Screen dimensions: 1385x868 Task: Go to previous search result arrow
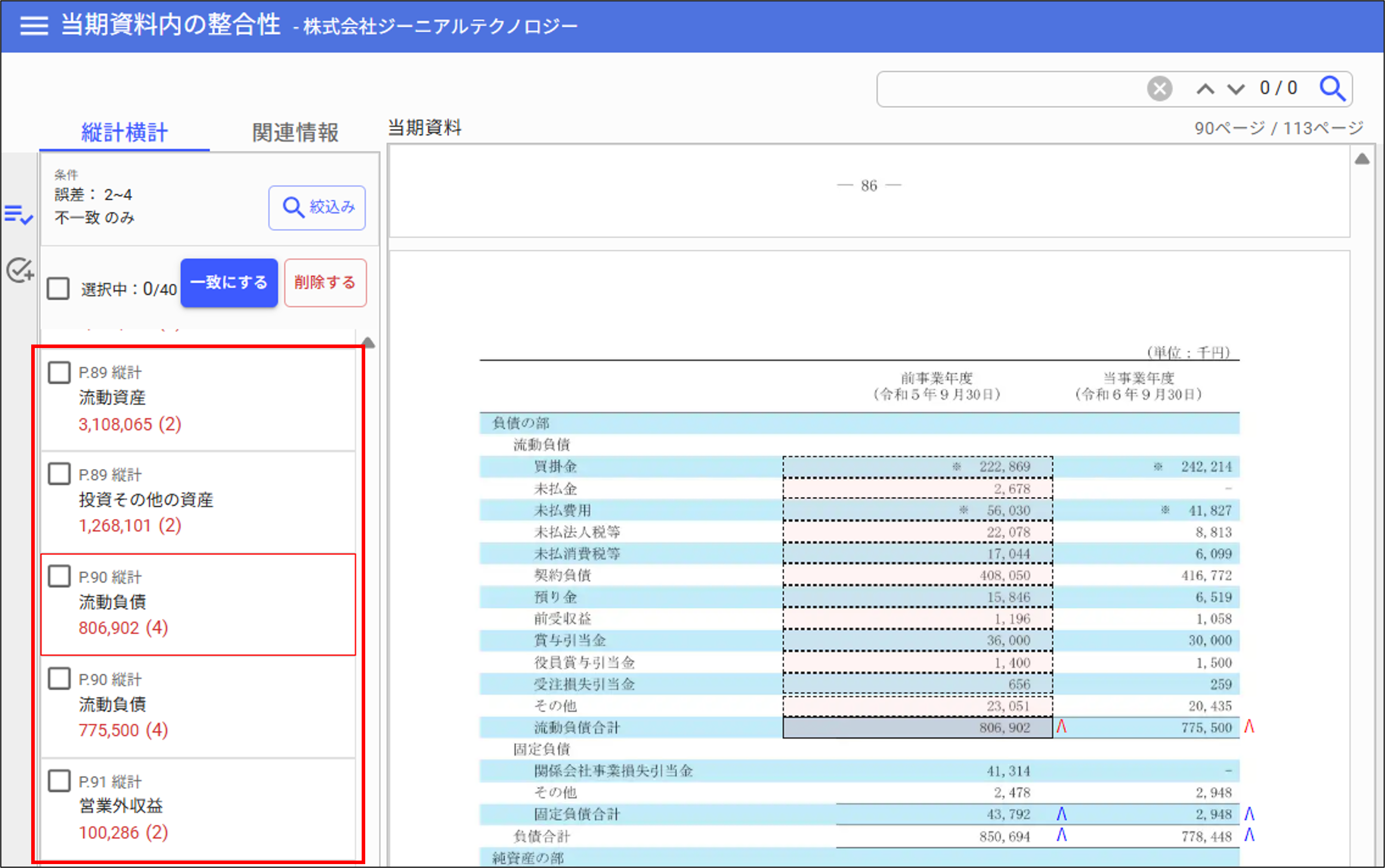point(1205,89)
